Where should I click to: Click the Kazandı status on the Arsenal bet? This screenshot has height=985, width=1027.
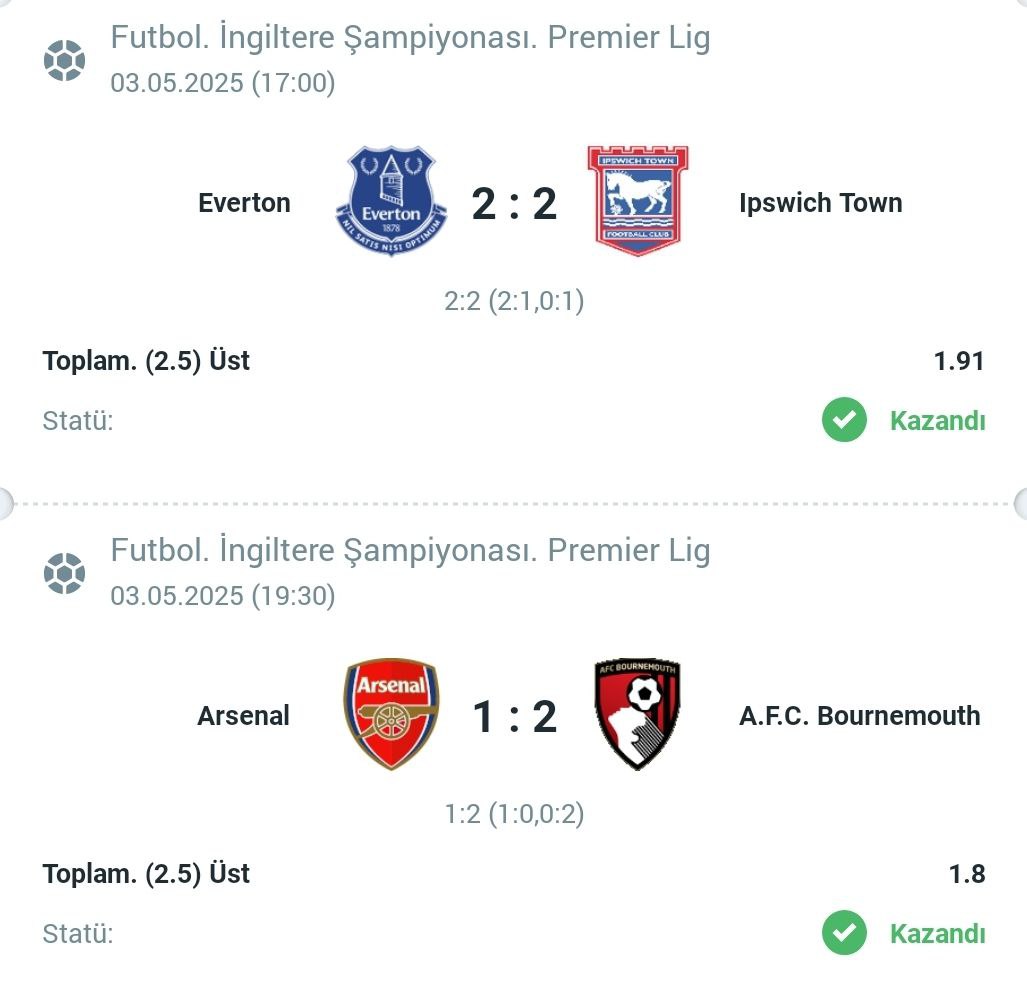tap(937, 933)
